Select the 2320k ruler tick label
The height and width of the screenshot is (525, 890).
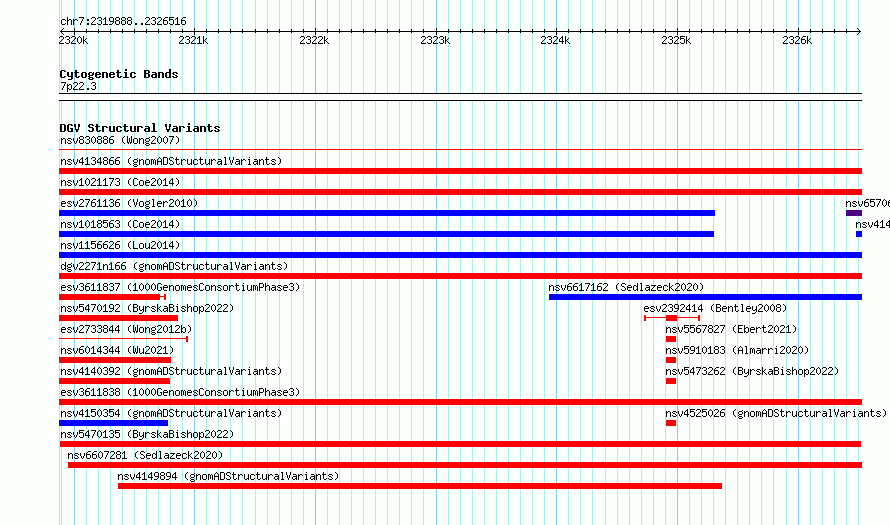pos(73,40)
